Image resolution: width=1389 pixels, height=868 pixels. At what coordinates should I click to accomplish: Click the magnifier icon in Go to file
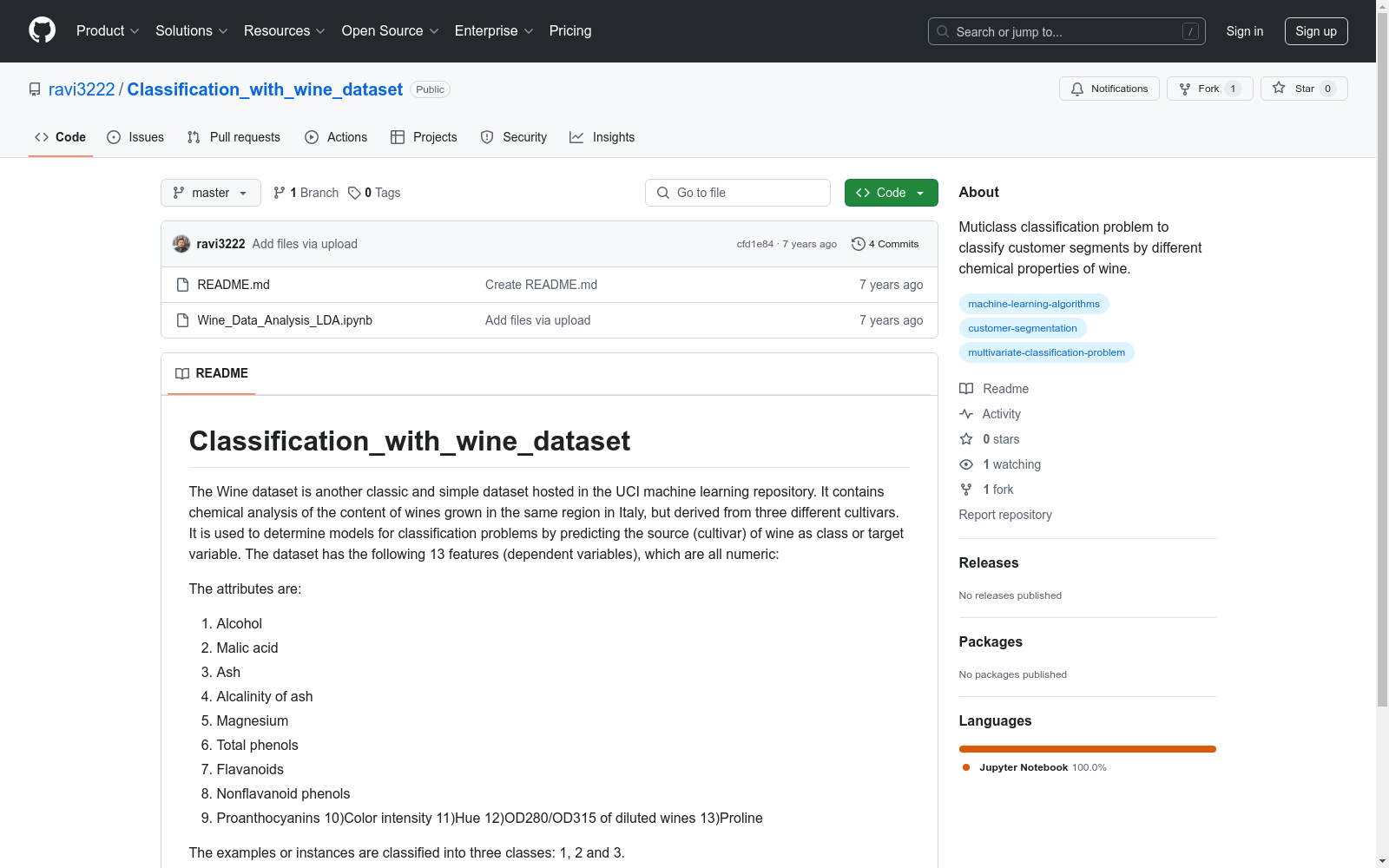pyautogui.click(x=663, y=193)
